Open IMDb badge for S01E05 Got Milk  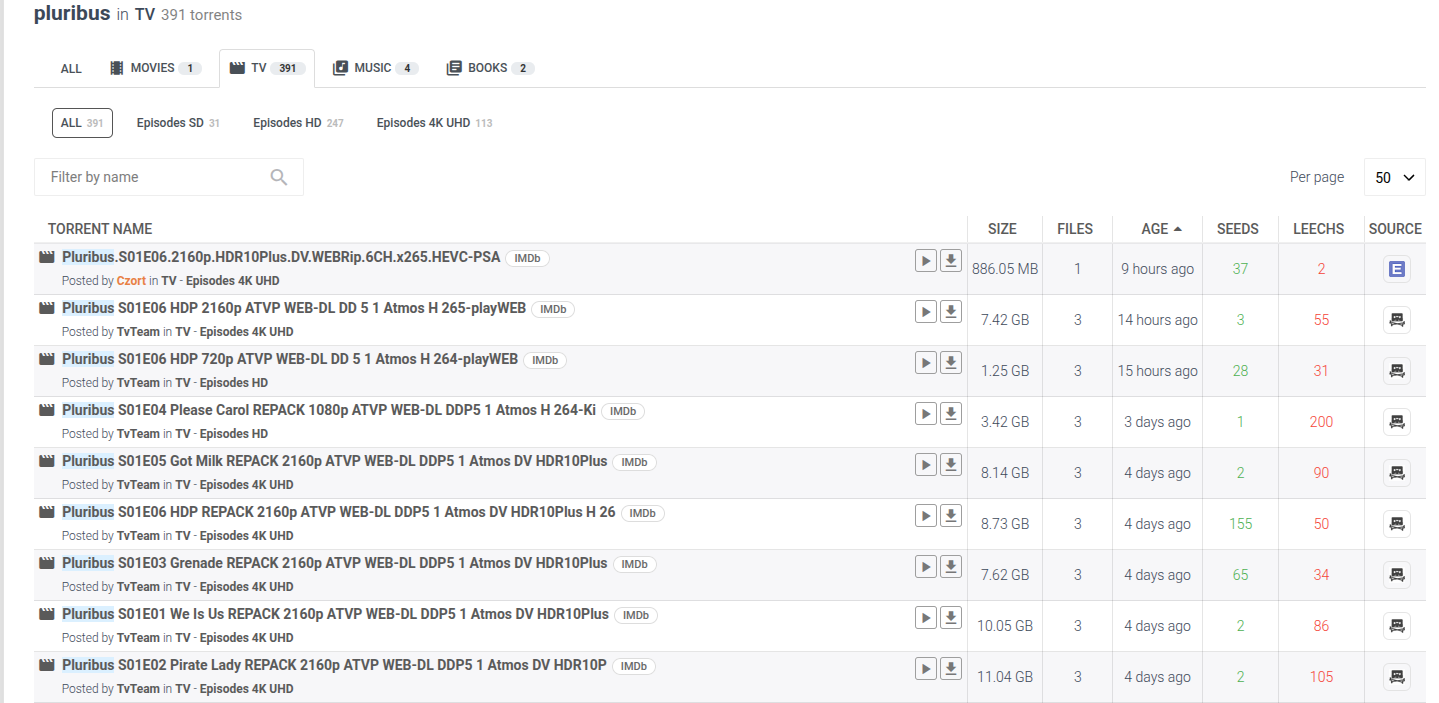point(634,462)
